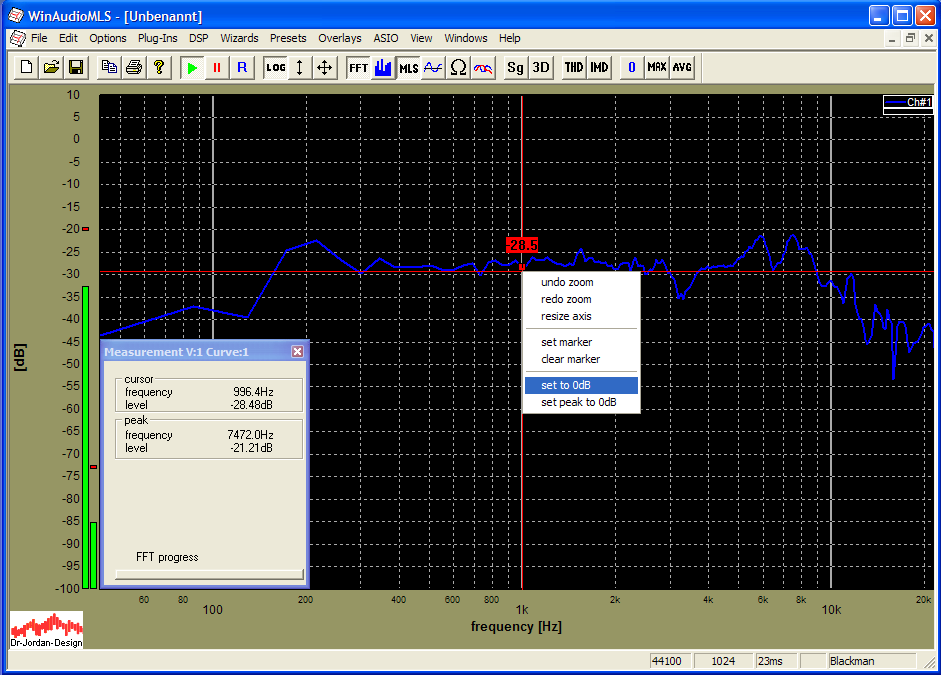Click the AVG averaging icon
Viewport: 941px width, 675px height.
682,67
